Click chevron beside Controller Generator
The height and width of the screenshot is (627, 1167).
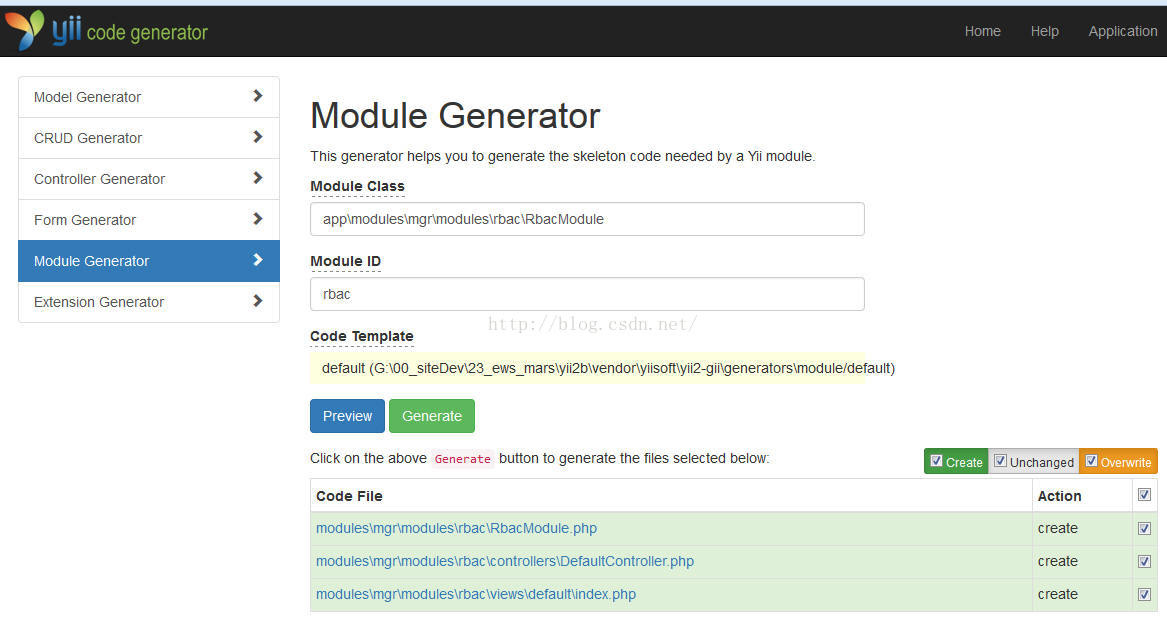tap(258, 178)
